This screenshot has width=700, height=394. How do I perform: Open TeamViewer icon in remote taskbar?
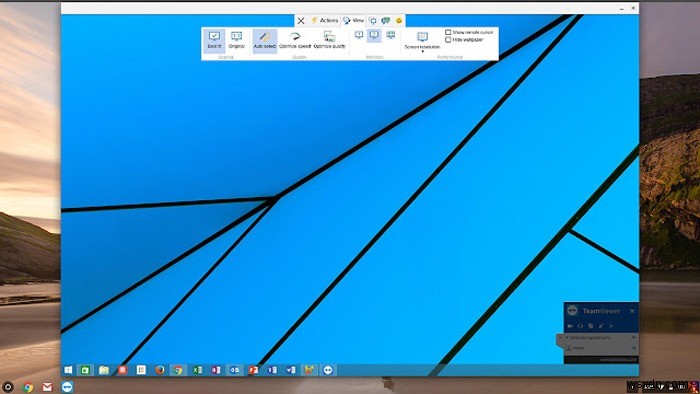pos(328,370)
